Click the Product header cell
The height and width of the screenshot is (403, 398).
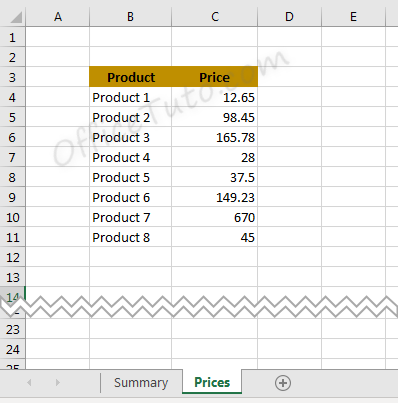click(131, 77)
